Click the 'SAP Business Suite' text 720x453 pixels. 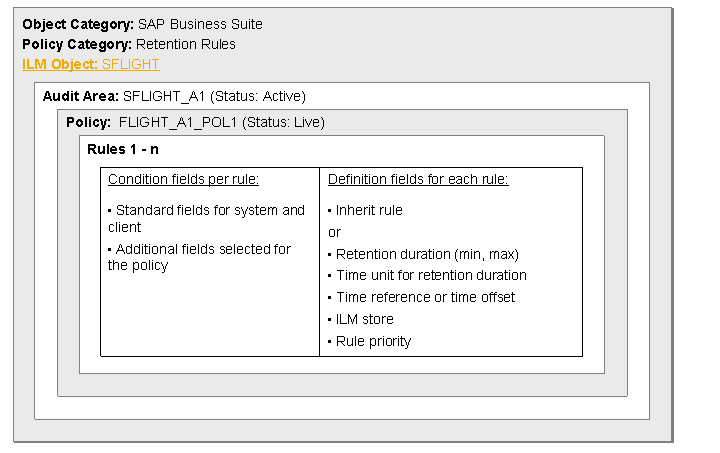click(199, 23)
